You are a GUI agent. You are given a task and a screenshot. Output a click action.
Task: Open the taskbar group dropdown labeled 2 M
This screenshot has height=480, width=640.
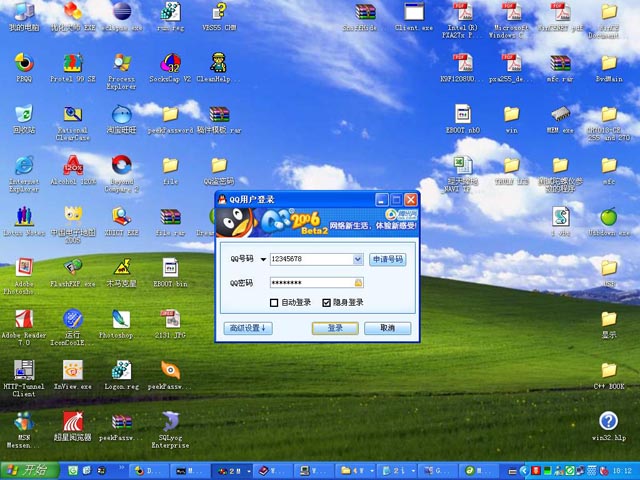click(x=249, y=471)
